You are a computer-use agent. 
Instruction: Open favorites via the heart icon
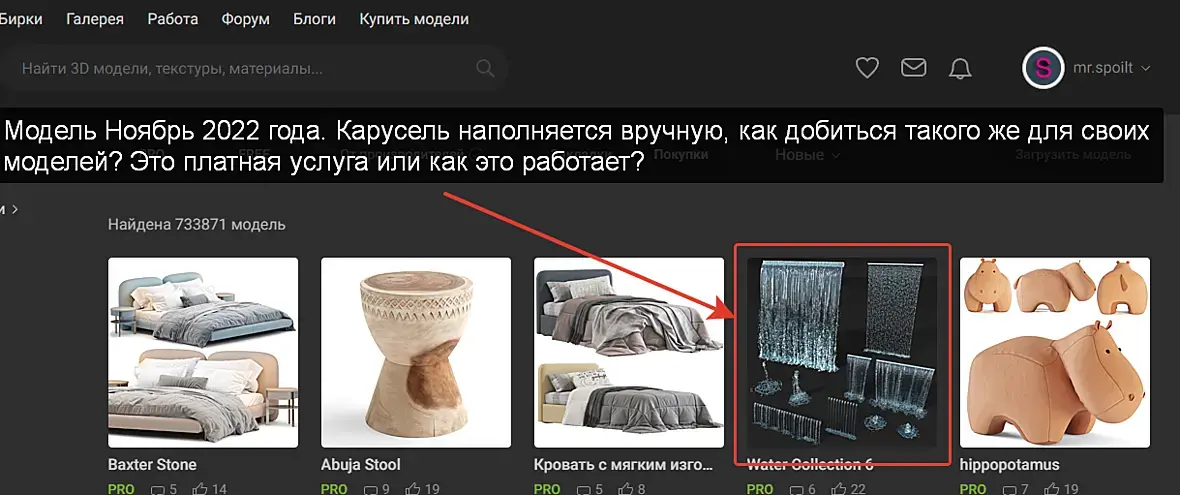[x=868, y=68]
